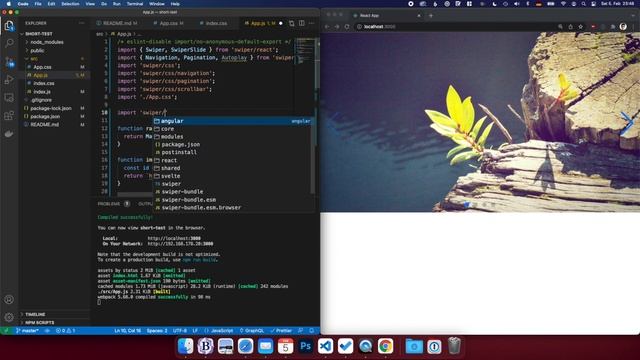Image resolution: width=640 pixels, height=360 pixels.
Task: Go to next slide with right arrow
Action: click(626, 122)
